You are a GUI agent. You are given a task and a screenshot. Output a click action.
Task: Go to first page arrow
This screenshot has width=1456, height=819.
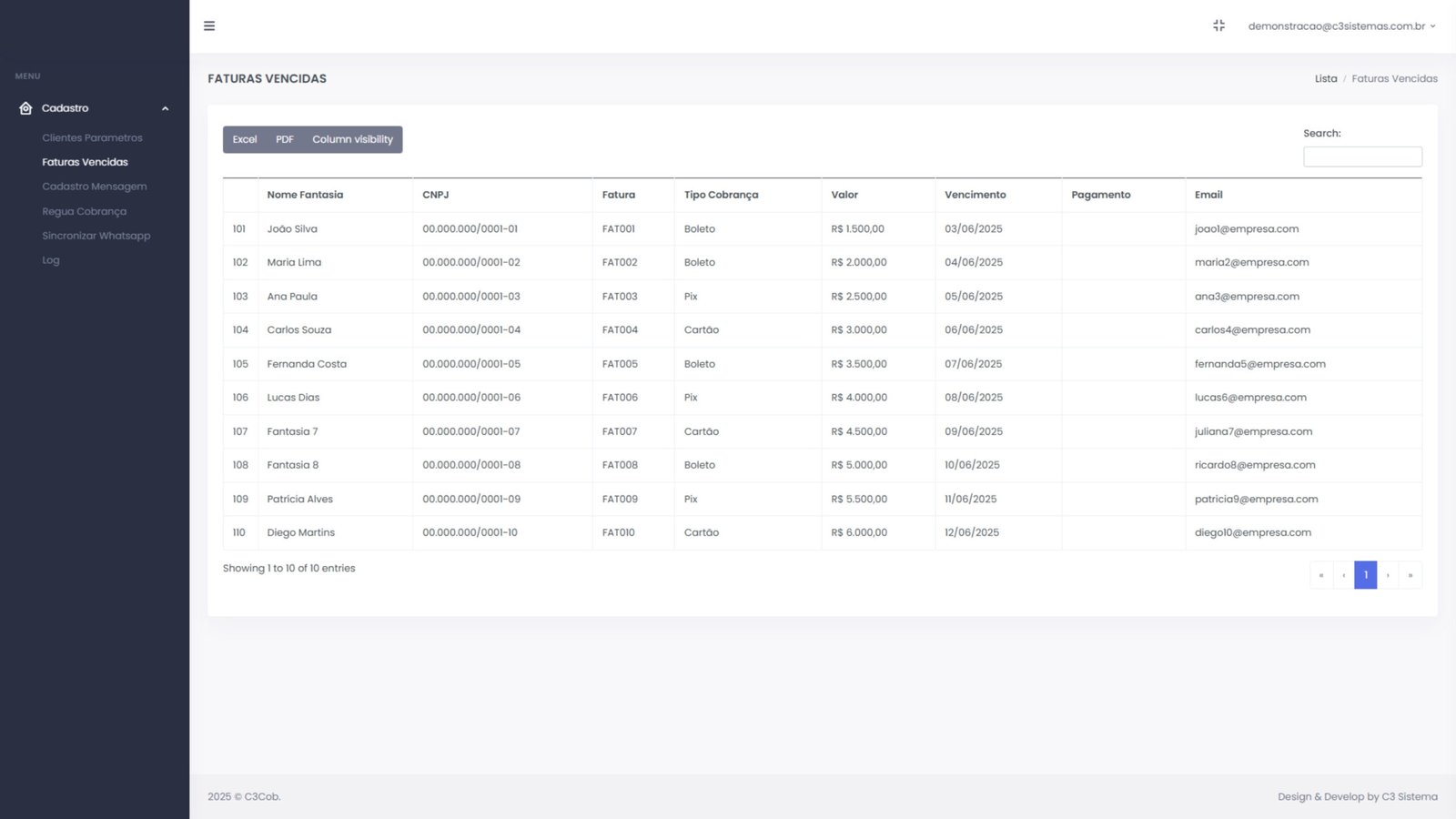pyautogui.click(x=1321, y=575)
